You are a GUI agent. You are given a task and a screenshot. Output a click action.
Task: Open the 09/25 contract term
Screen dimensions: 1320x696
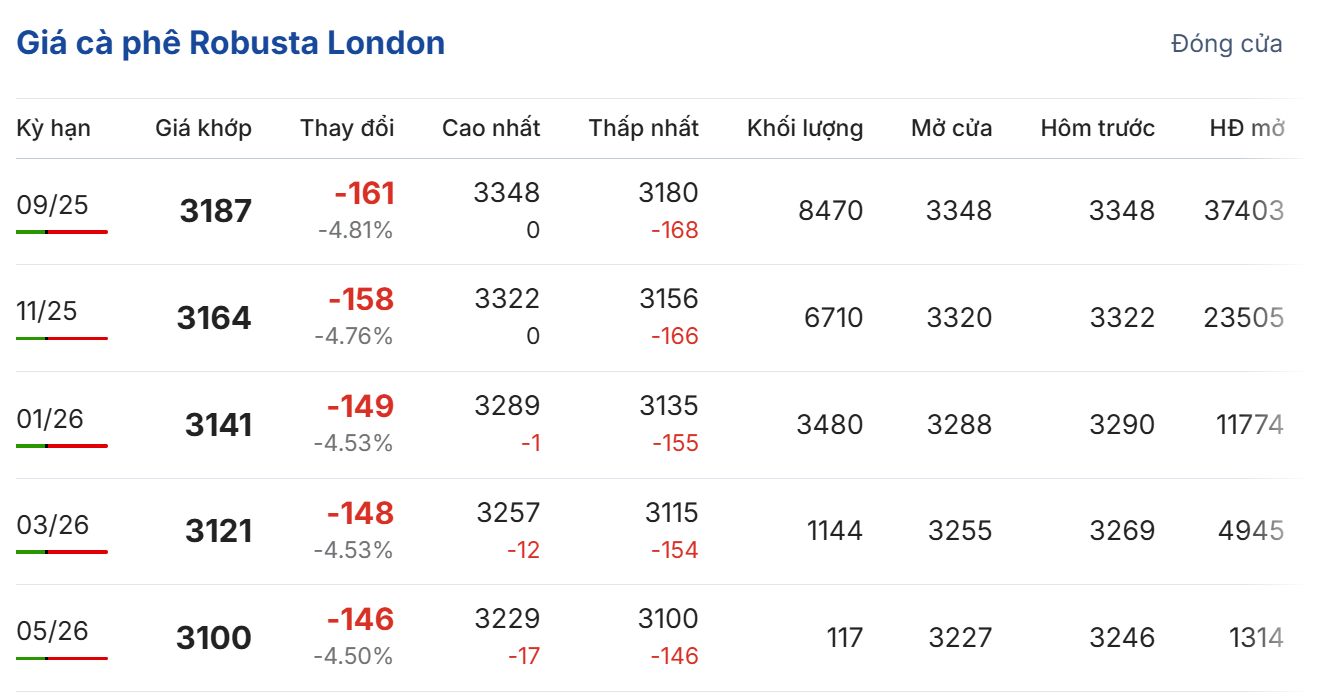(53, 205)
